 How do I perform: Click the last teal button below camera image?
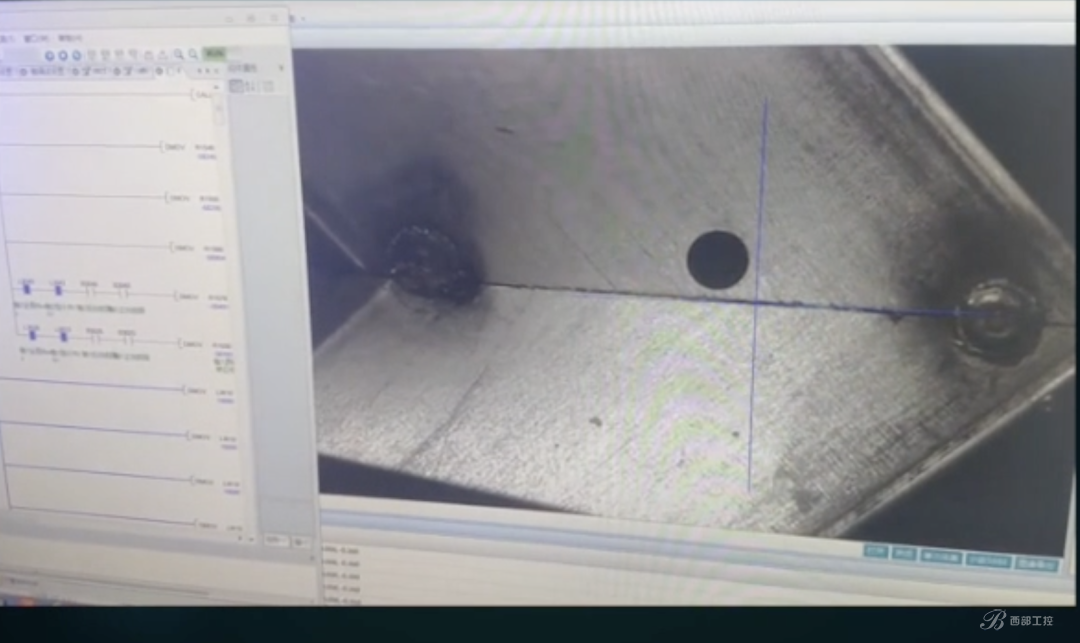(x=1037, y=565)
